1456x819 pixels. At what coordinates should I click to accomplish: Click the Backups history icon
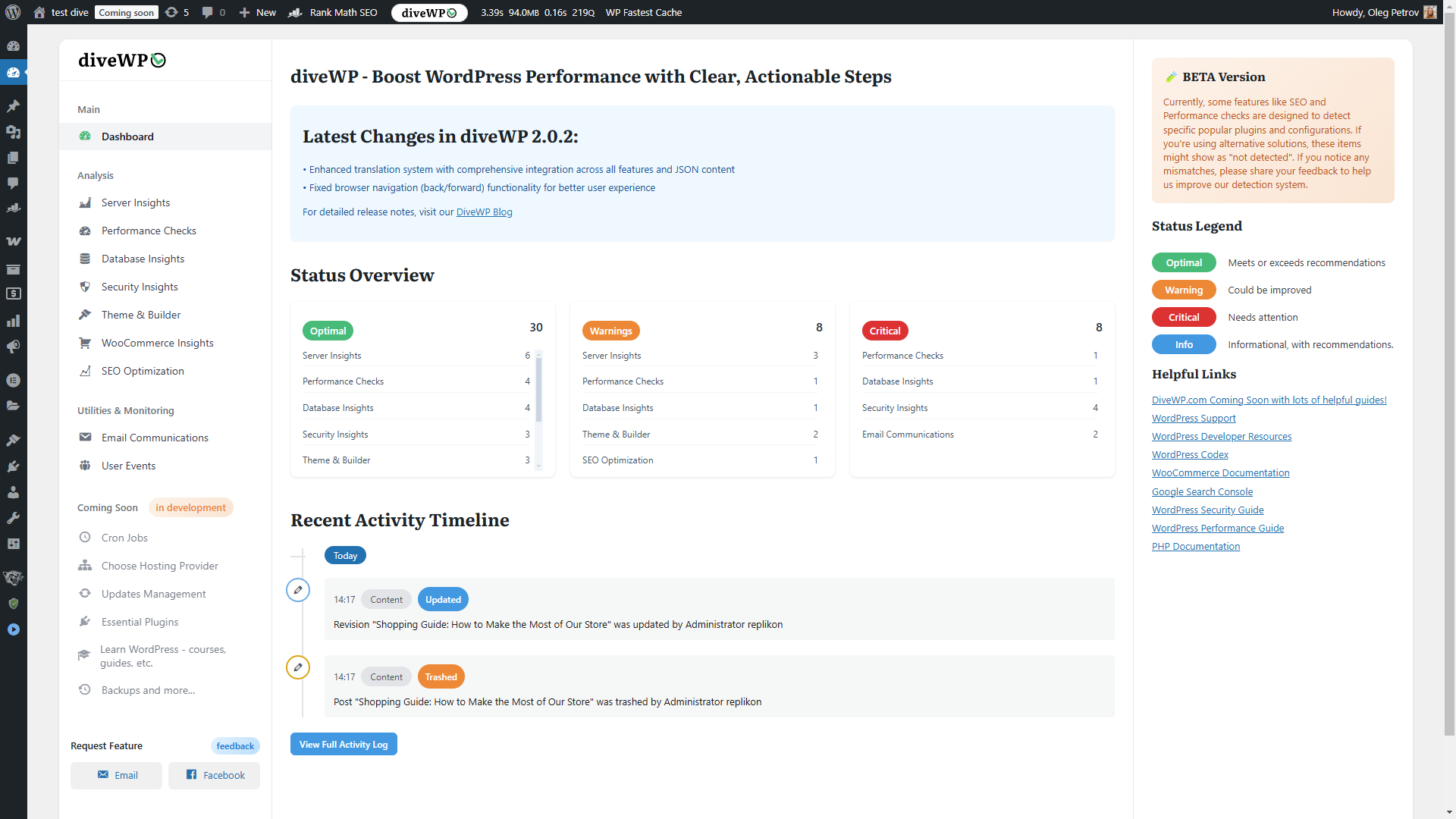pos(85,690)
